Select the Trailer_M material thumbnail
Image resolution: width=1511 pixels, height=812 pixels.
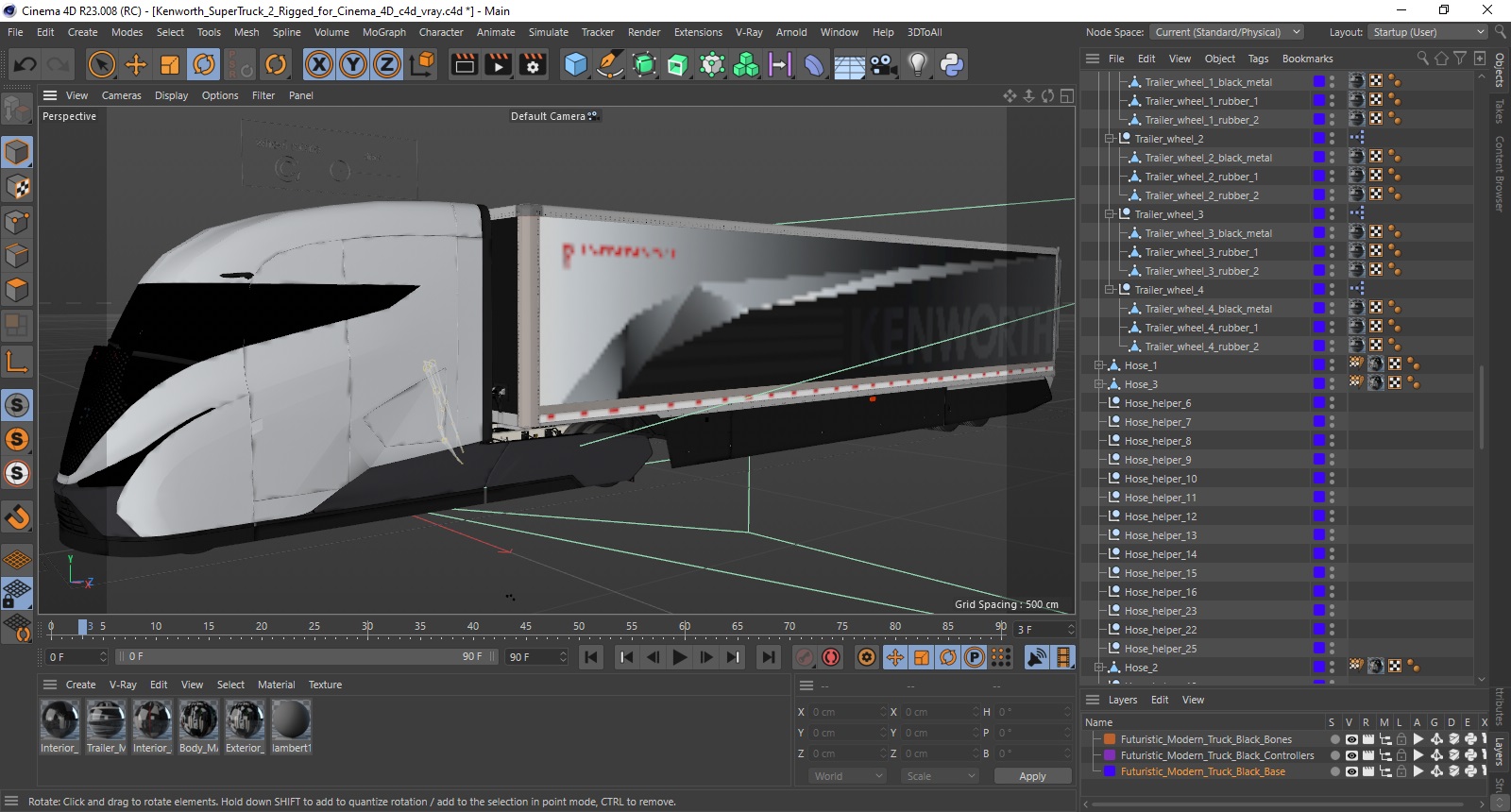pos(106,727)
